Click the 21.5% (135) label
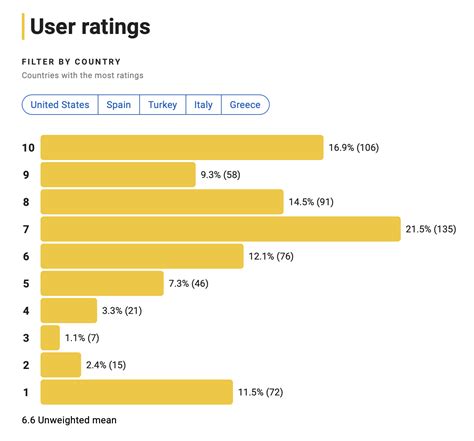 tap(431, 229)
